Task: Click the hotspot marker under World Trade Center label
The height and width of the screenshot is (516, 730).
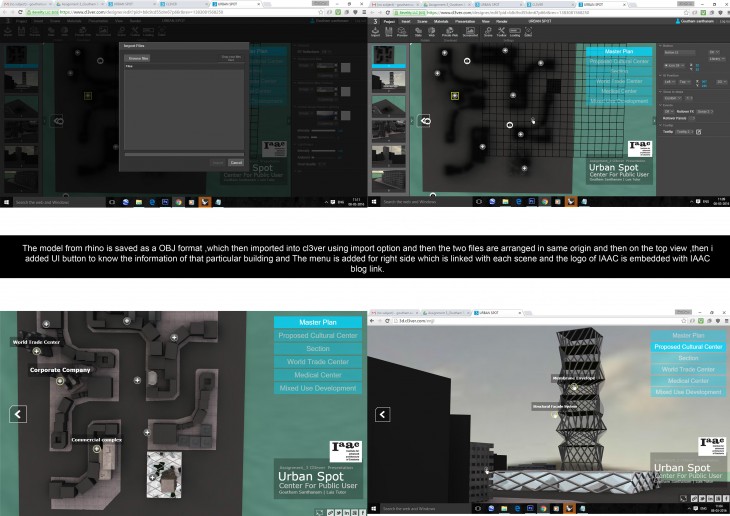Action: click(36, 351)
